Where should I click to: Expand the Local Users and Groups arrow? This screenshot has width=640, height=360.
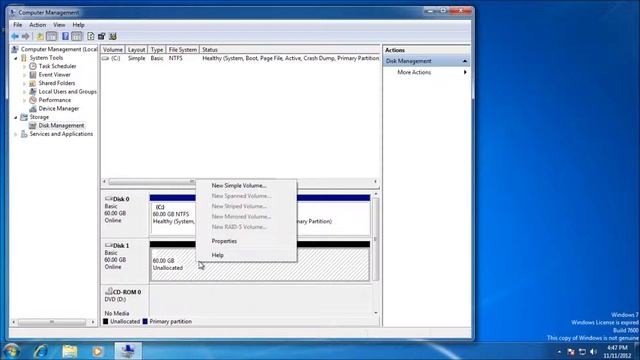[x=24, y=92]
